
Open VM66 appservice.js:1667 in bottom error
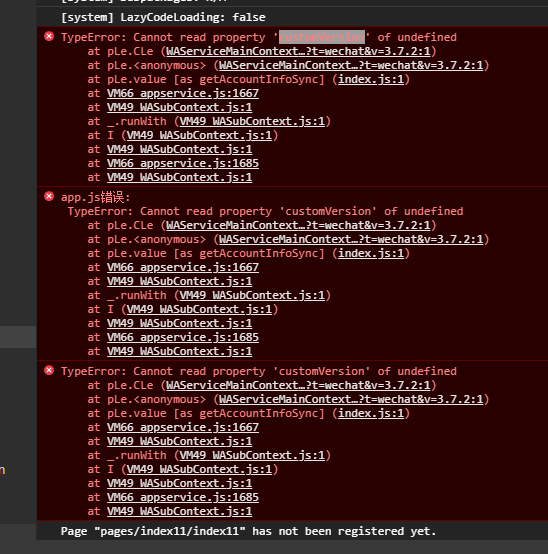[x=183, y=427]
